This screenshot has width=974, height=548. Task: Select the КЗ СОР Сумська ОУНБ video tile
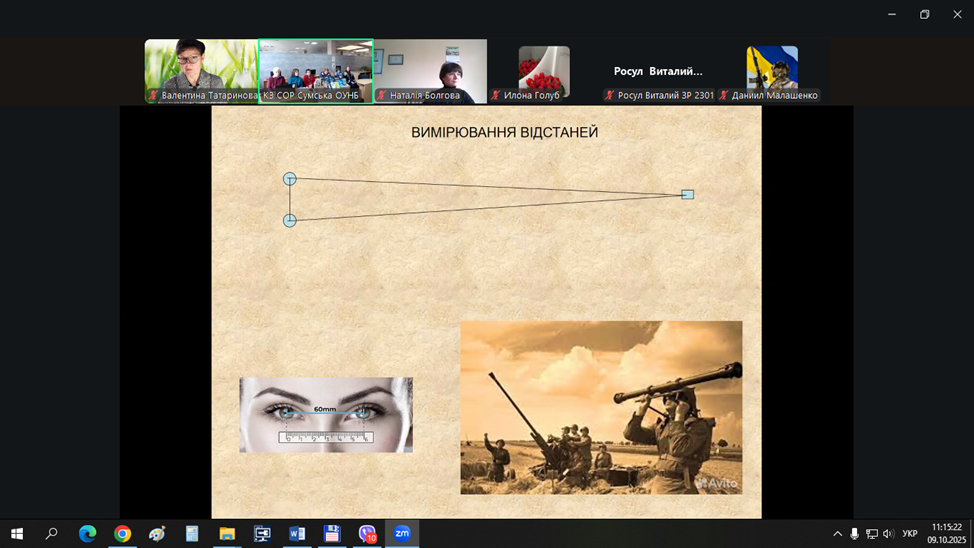[x=316, y=70]
